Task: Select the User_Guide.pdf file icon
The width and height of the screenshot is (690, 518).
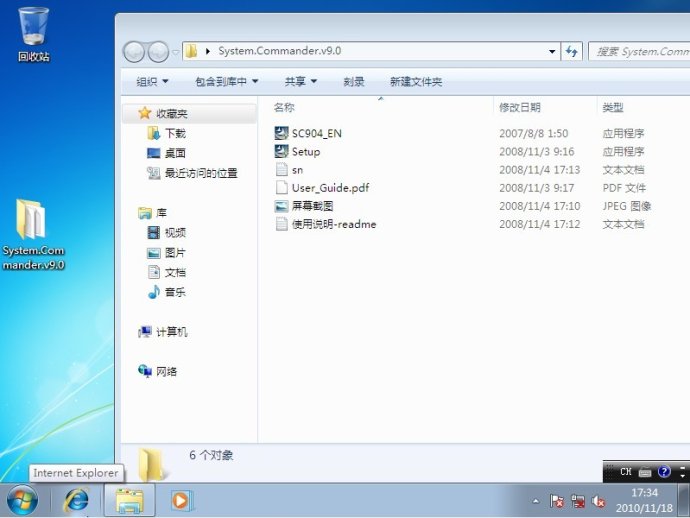Action: click(x=281, y=188)
